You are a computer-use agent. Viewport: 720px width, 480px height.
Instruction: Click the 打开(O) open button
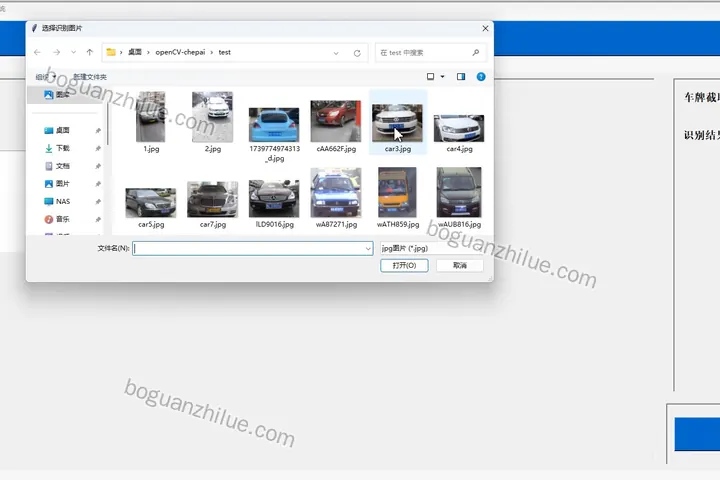pyautogui.click(x=404, y=265)
